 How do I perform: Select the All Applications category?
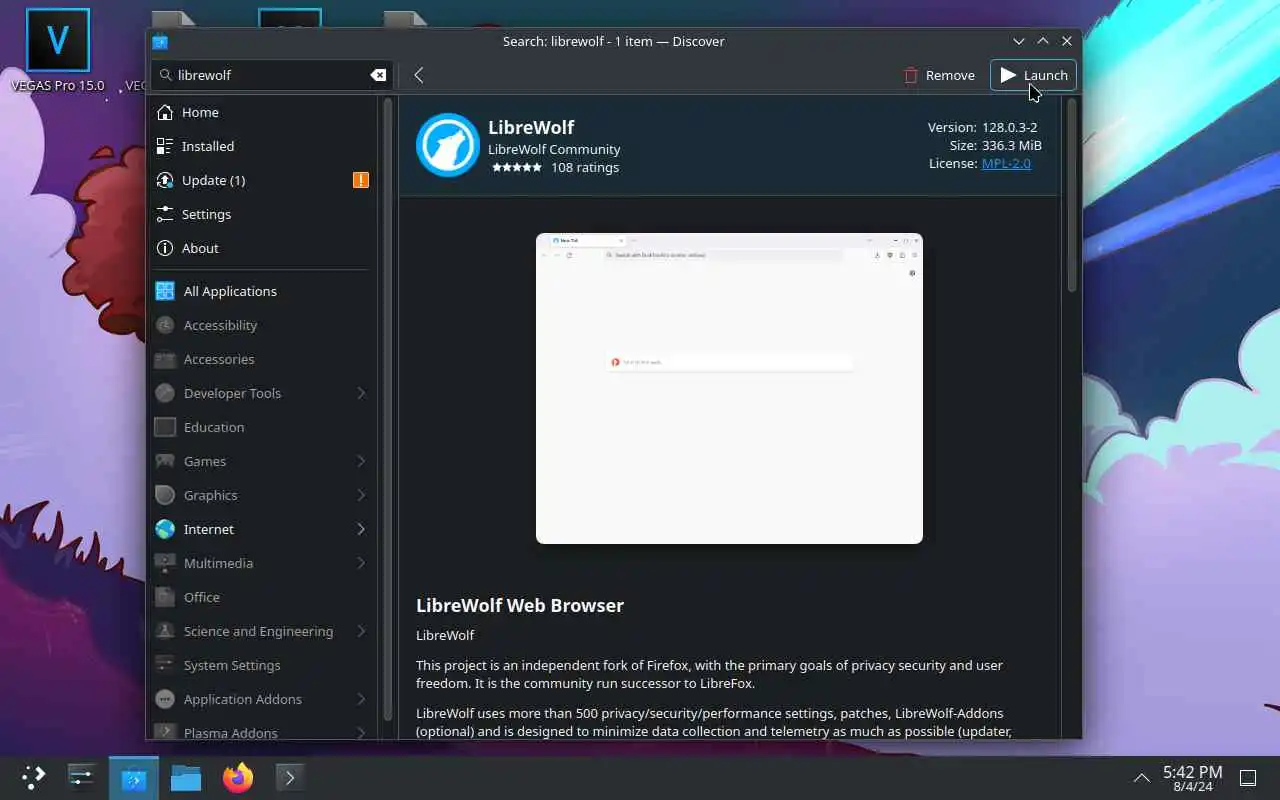point(262,291)
